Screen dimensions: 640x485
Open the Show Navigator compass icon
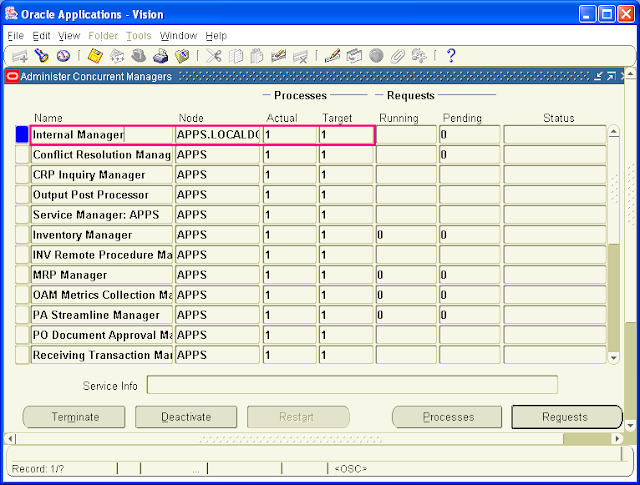(x=63, y=56)
